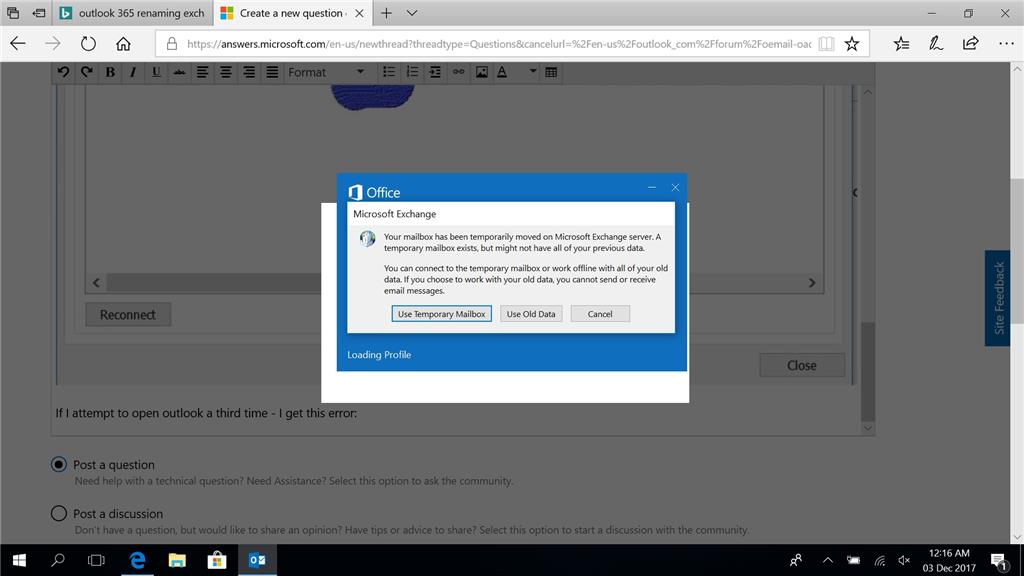The height and width of the screenshot is (576, 1024).
Task: Apply strikethrough formatting
Action: (179, 72)
